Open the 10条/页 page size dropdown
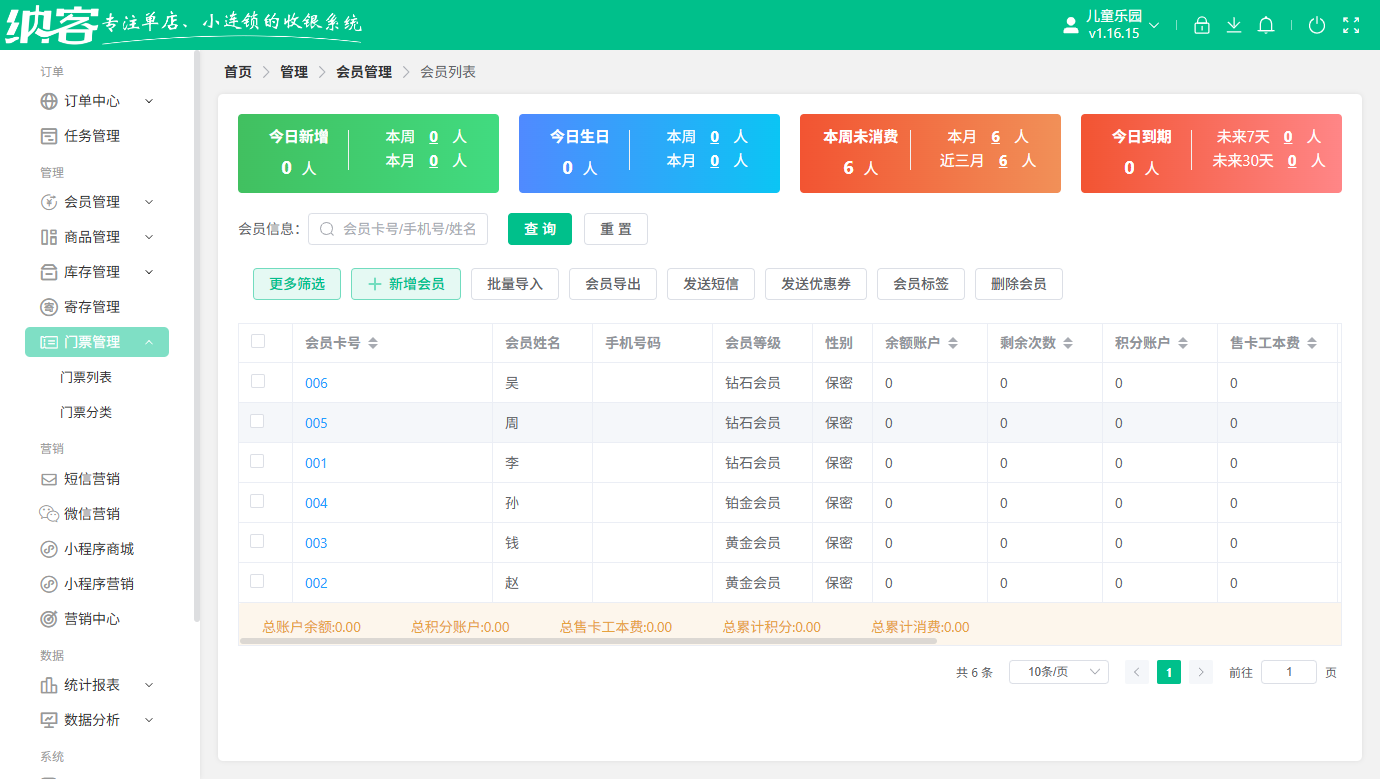This screenshot has height=779, width=1380. (x=1058, y=671)
